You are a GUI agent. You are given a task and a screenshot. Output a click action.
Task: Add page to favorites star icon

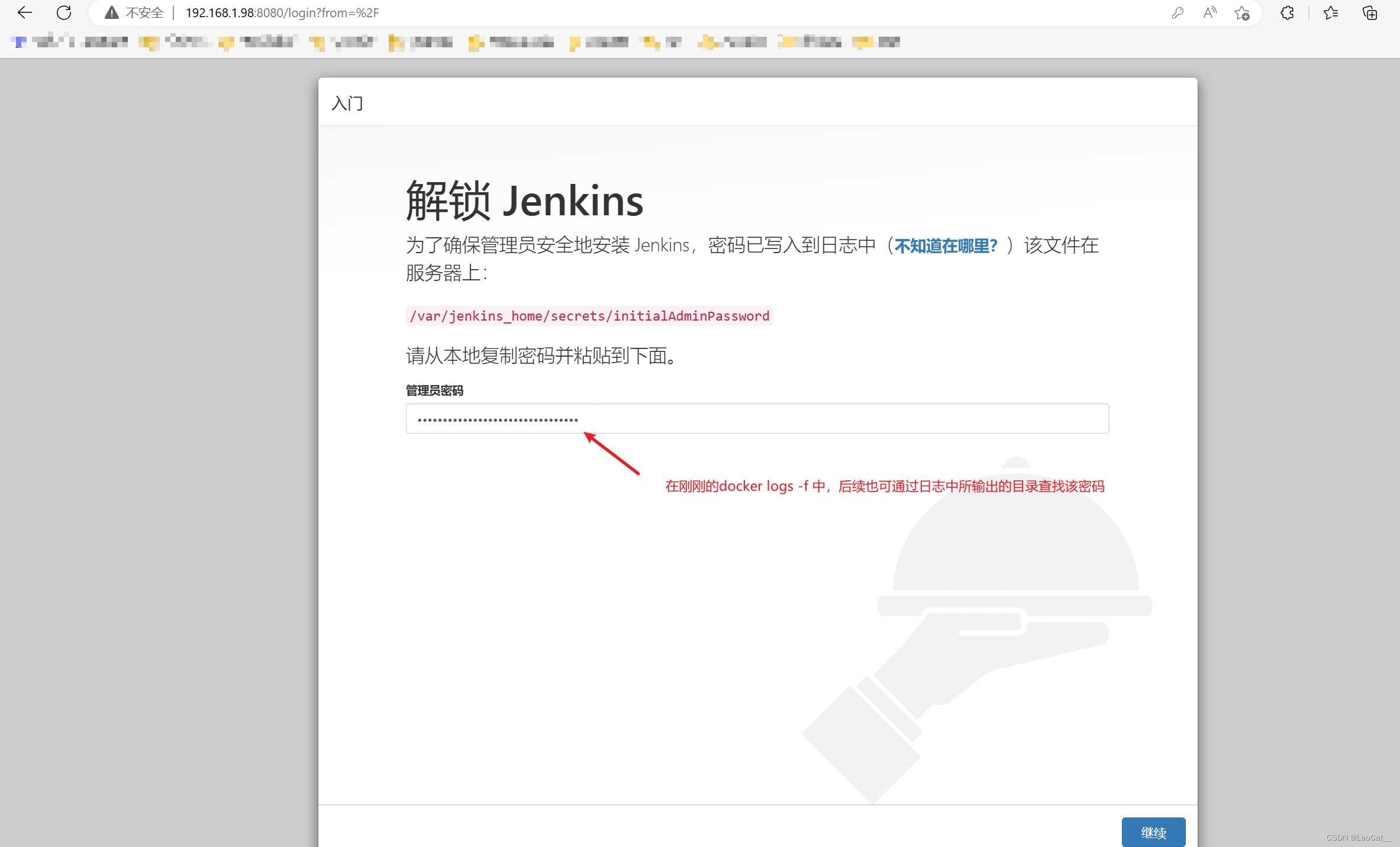[1242, 12]
